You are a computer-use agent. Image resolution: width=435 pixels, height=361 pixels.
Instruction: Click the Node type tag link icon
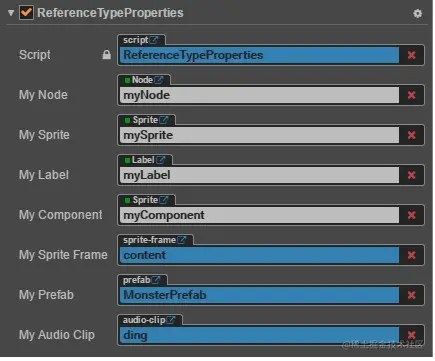159,80
